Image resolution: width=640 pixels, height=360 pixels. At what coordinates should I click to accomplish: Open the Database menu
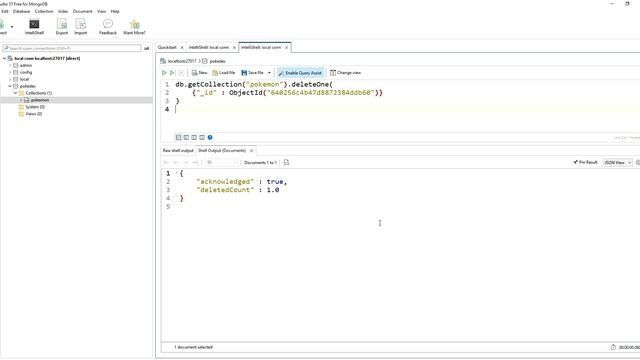click(21, 11)
